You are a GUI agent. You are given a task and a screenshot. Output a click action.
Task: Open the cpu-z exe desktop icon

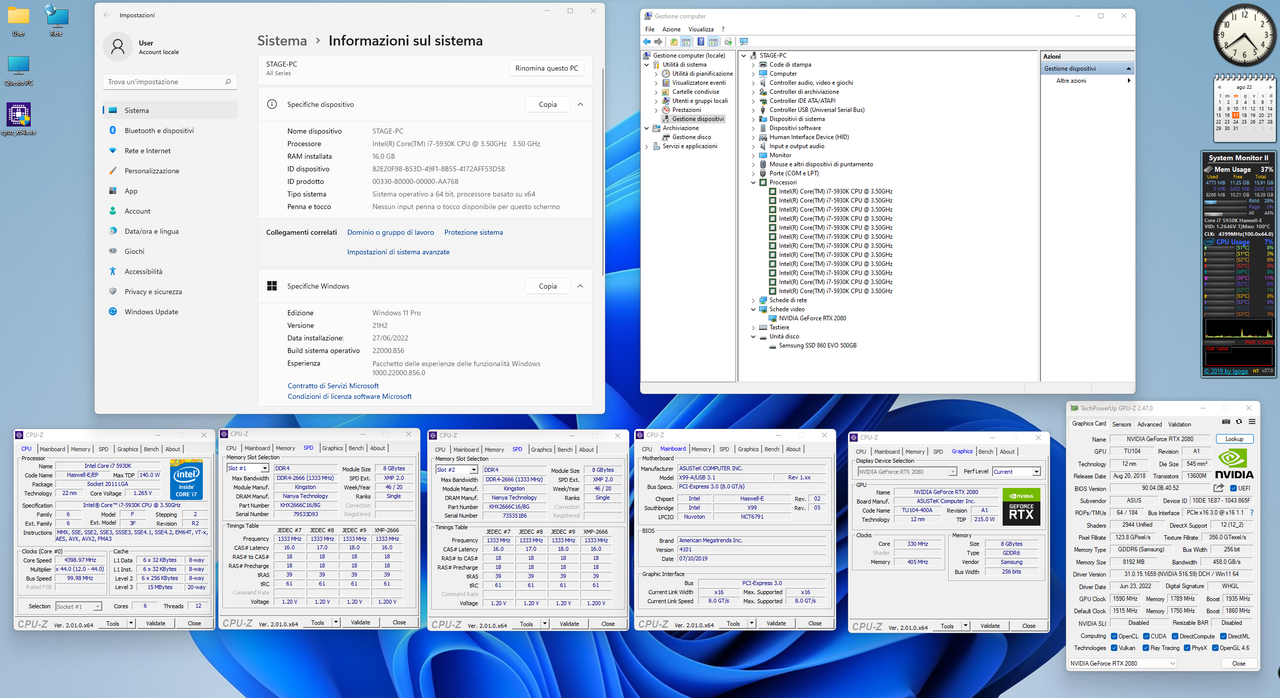18,118
